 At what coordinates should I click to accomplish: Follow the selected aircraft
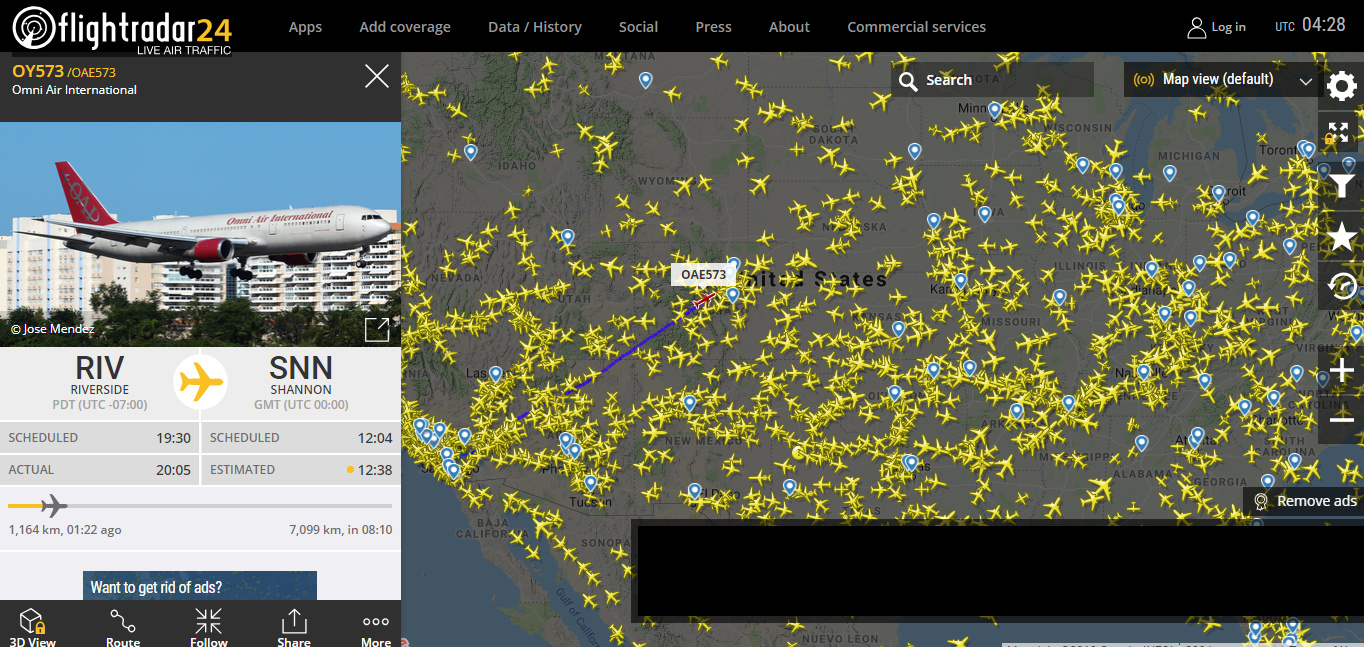[209, 626]
